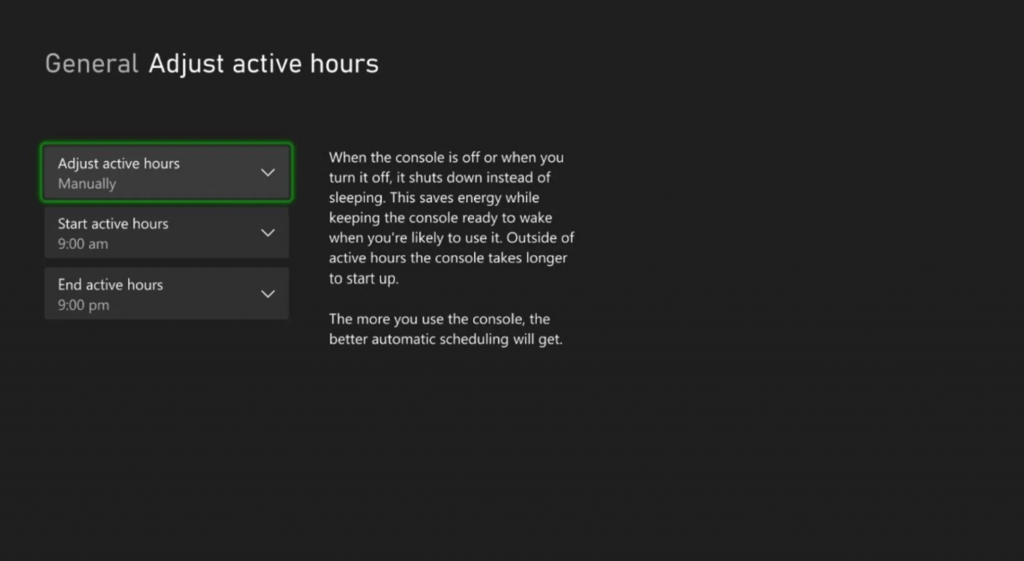Click the phrase 'keeping the console ready to wake'
Screen dimensions: 1024x561
click(440, 218)
